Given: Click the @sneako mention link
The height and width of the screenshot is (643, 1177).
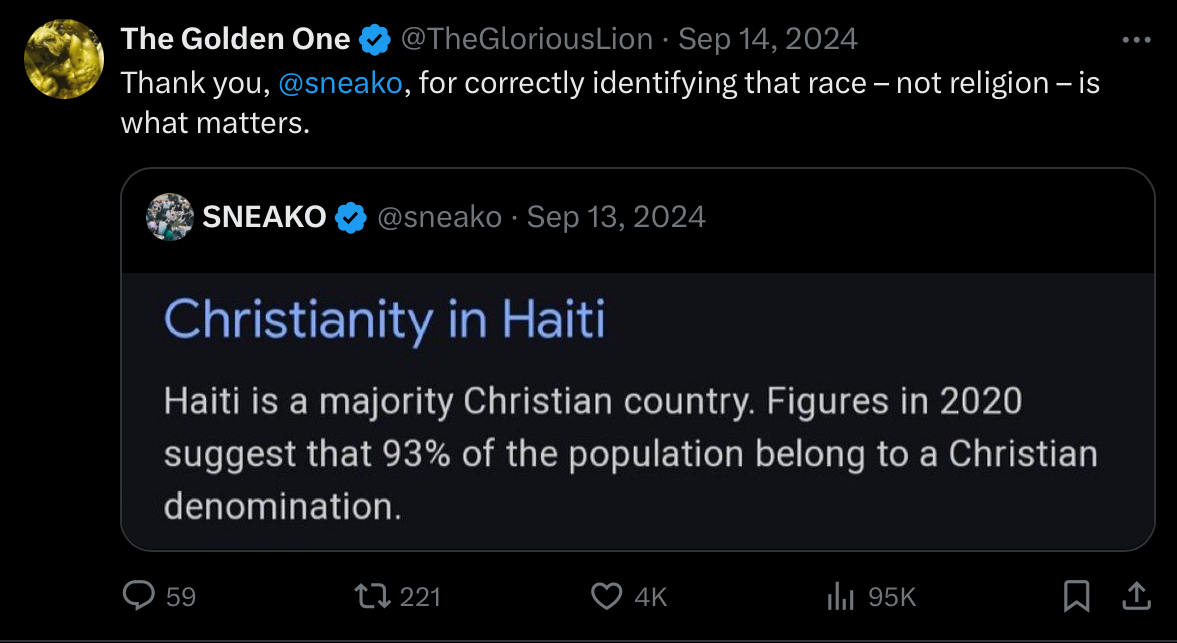Looking at the screenshot, I should [341, 83].
